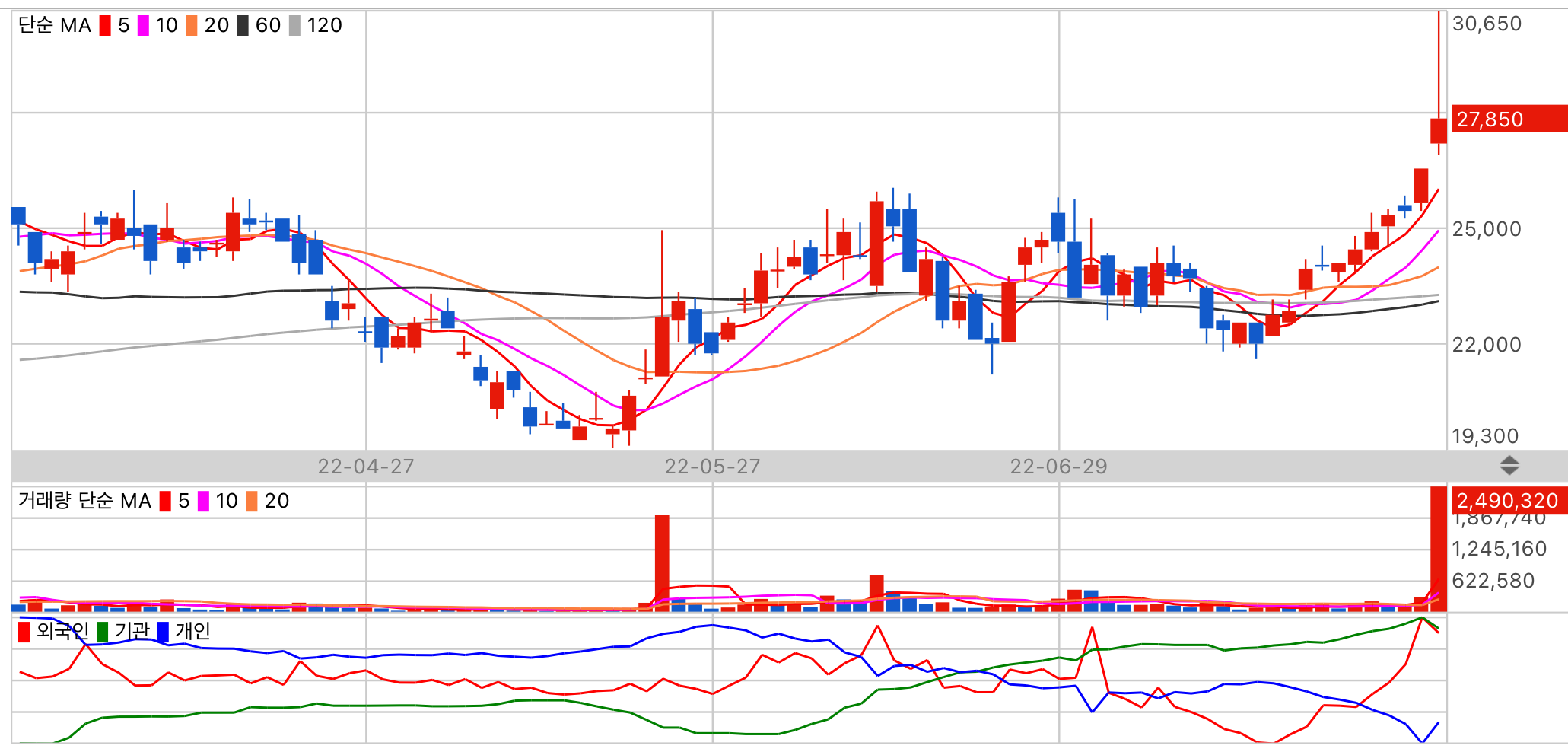Click the latest tall red volume bar
The height and width of the screenshot is (752, 1568).
[x=1438, y=549]
